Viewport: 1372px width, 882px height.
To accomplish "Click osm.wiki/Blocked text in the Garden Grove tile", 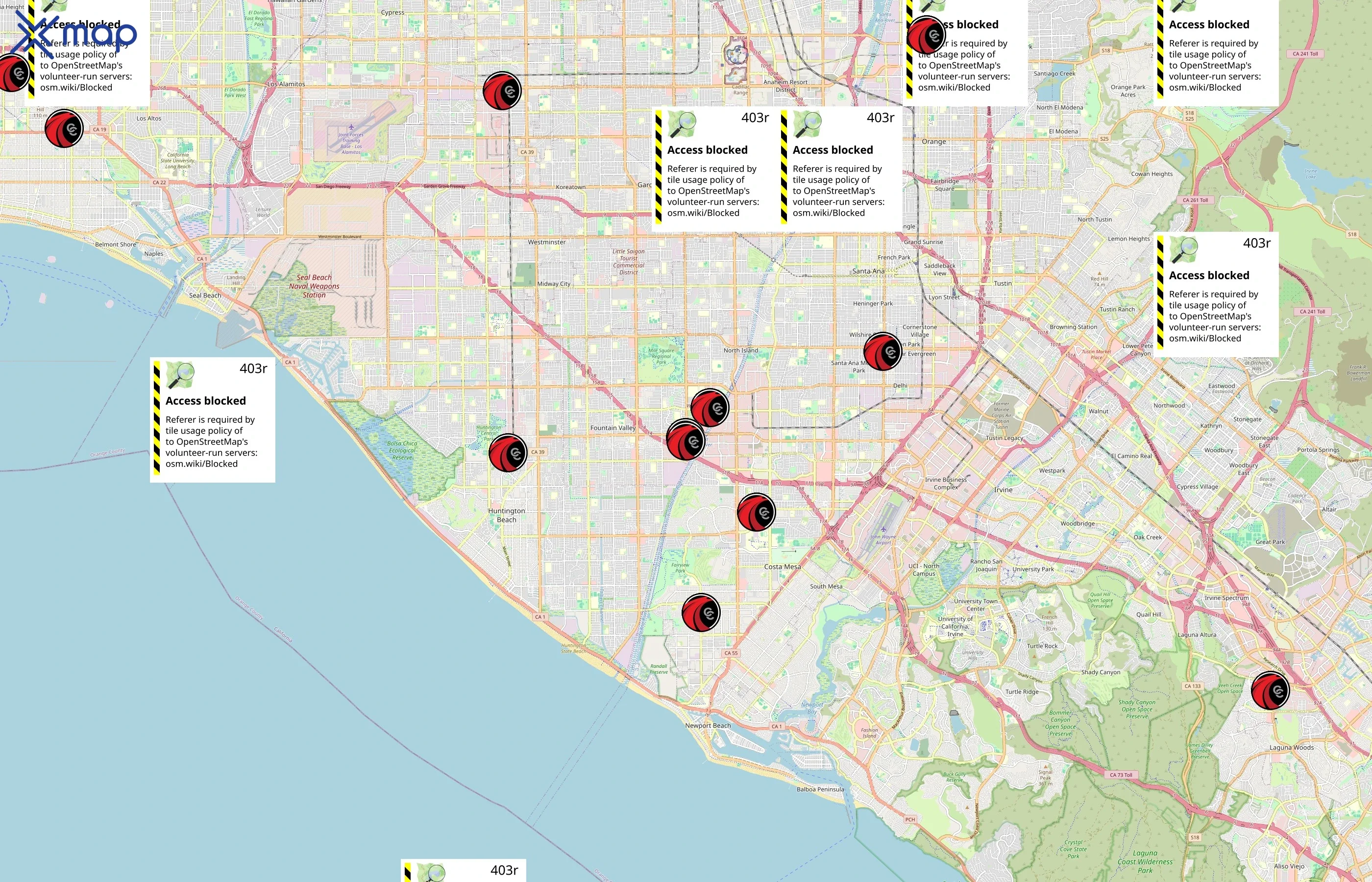I will 703,213.
